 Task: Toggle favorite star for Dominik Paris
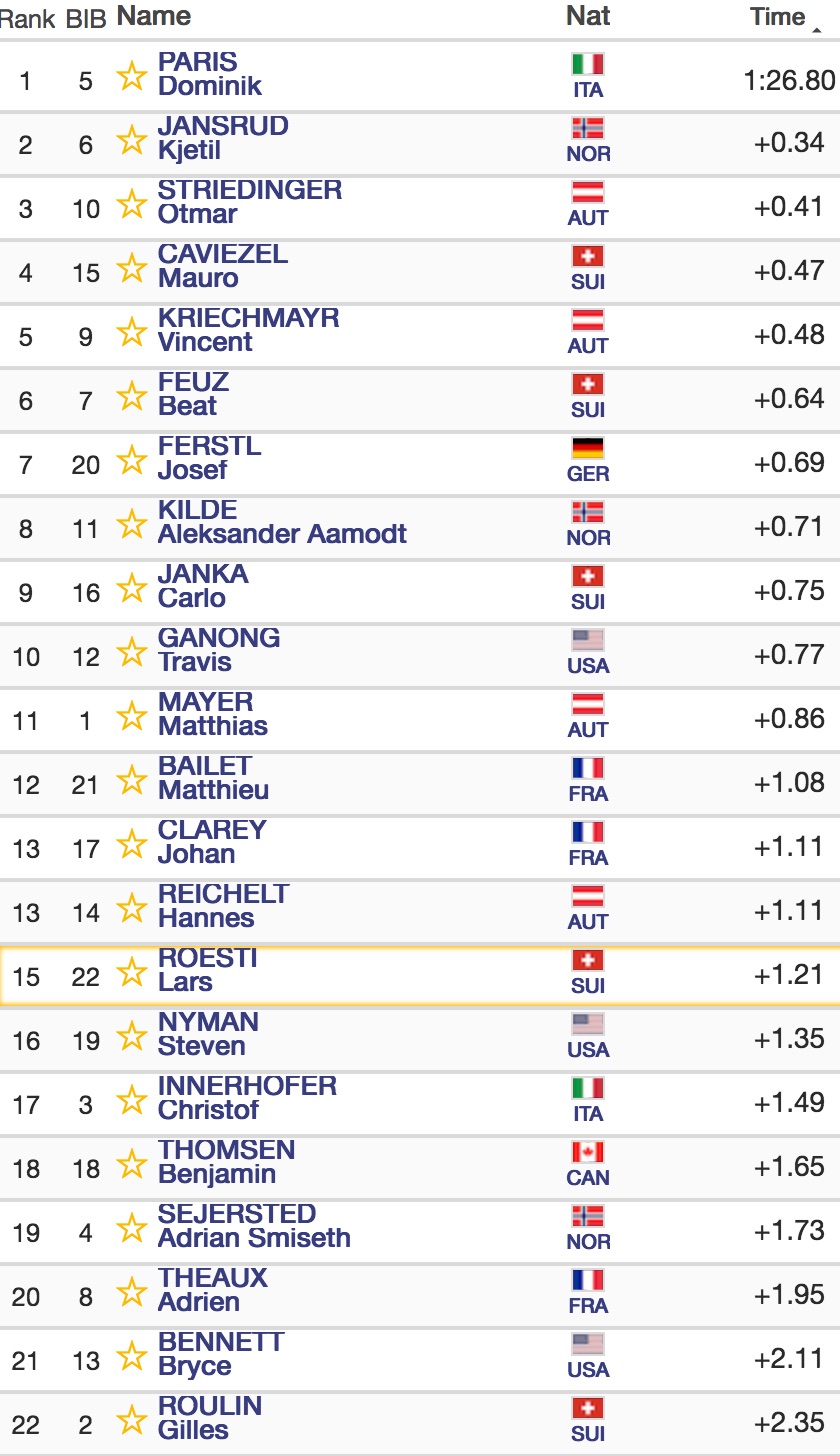click(132, 75)
